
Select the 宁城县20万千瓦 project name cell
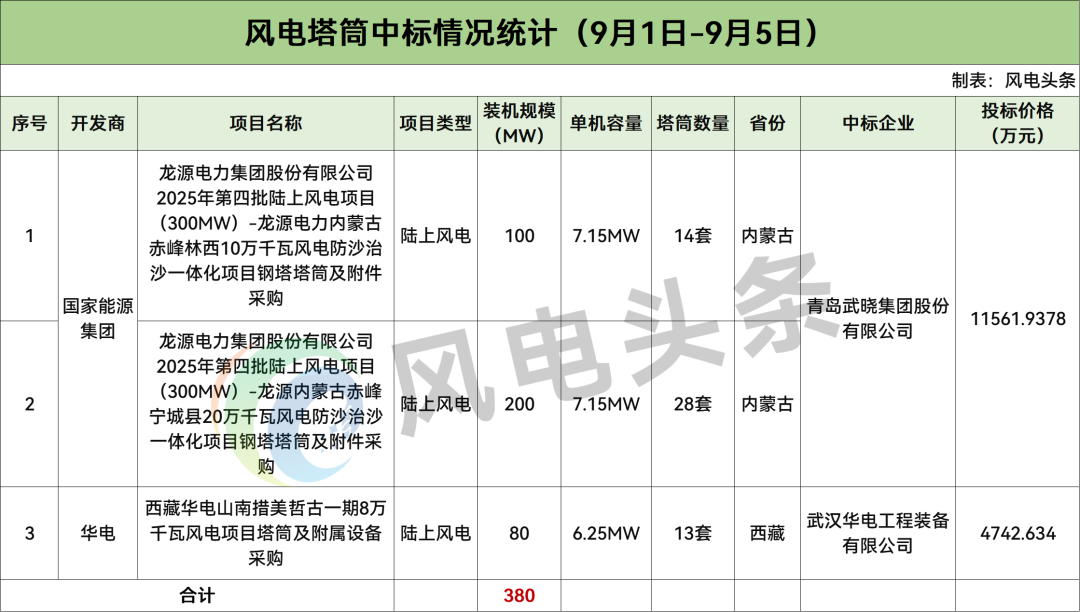(266, 403)
